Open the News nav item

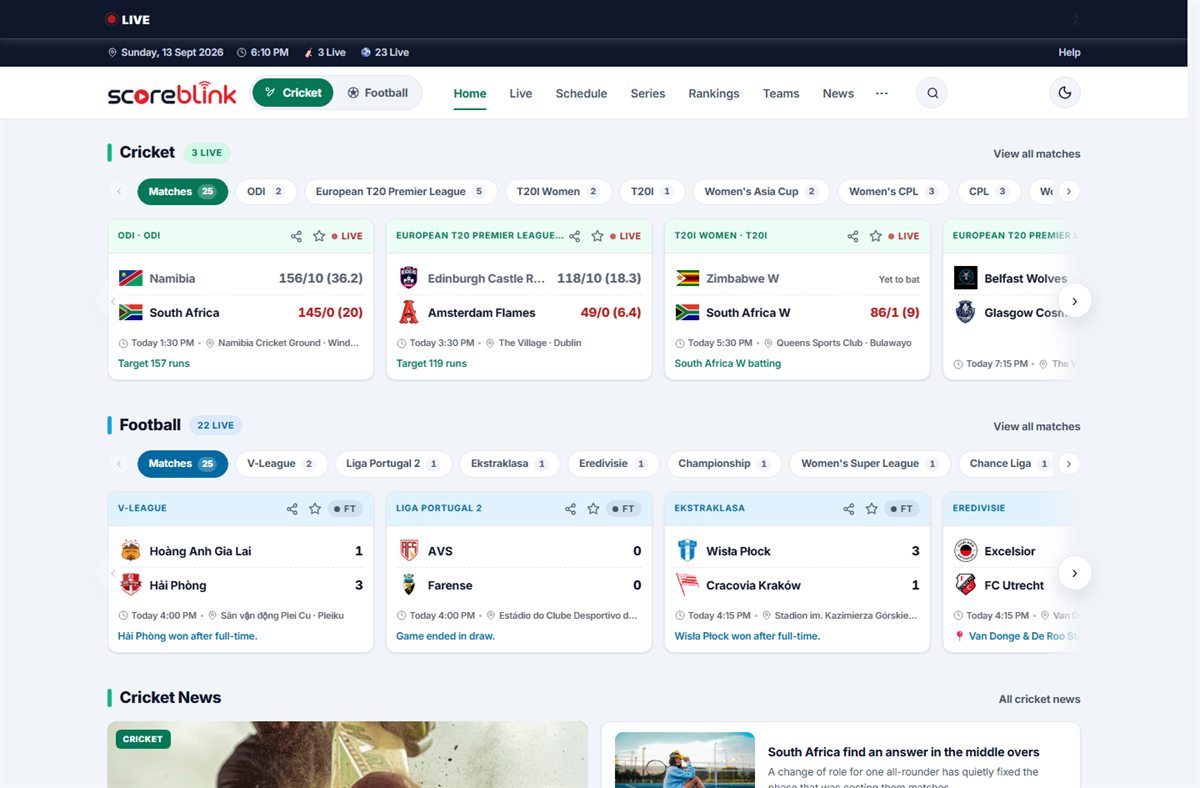[838, 93]
